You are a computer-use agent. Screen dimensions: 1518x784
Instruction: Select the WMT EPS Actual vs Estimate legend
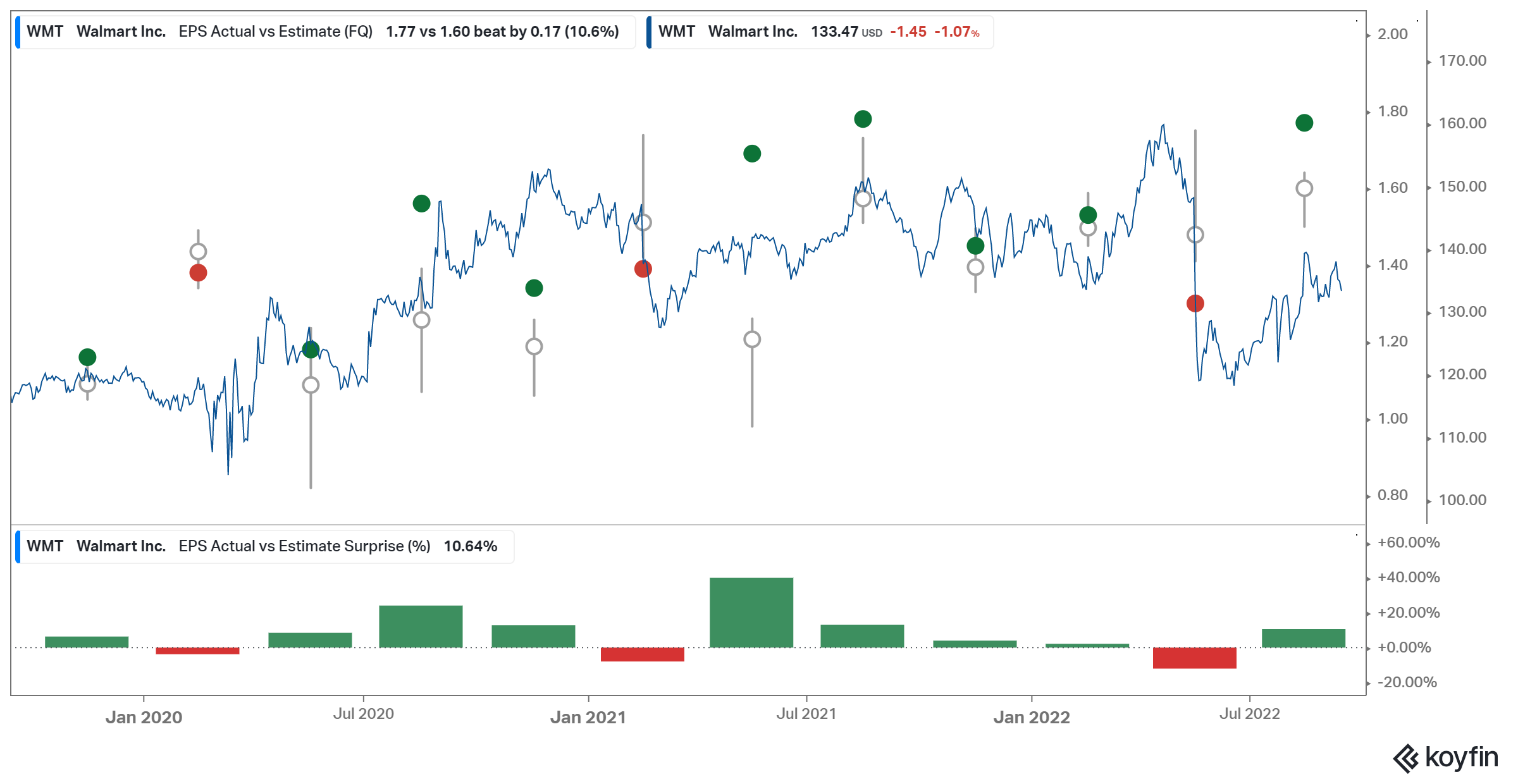(325, 32)
